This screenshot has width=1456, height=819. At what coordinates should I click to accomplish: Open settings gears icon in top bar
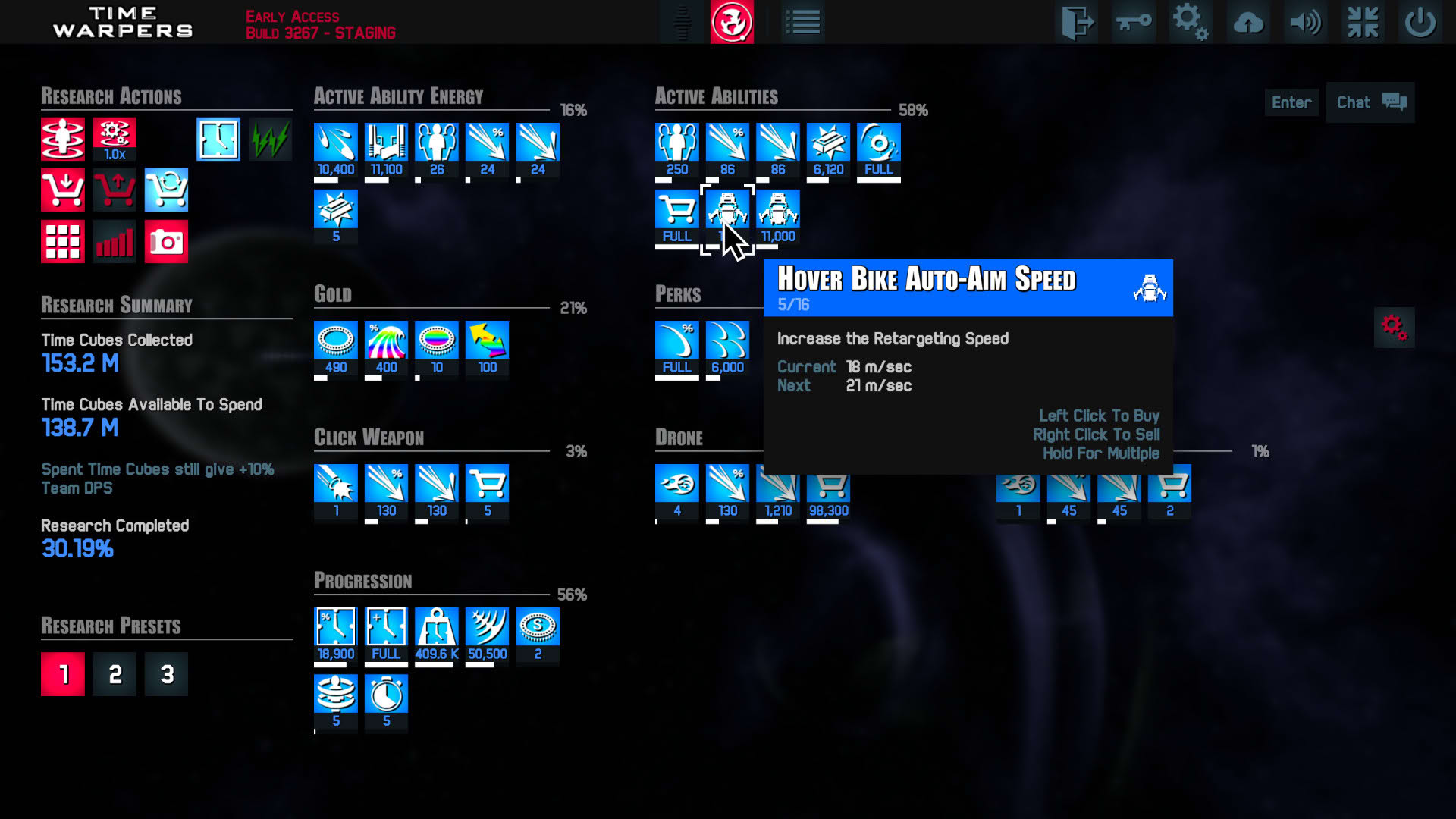[1191, 22]
